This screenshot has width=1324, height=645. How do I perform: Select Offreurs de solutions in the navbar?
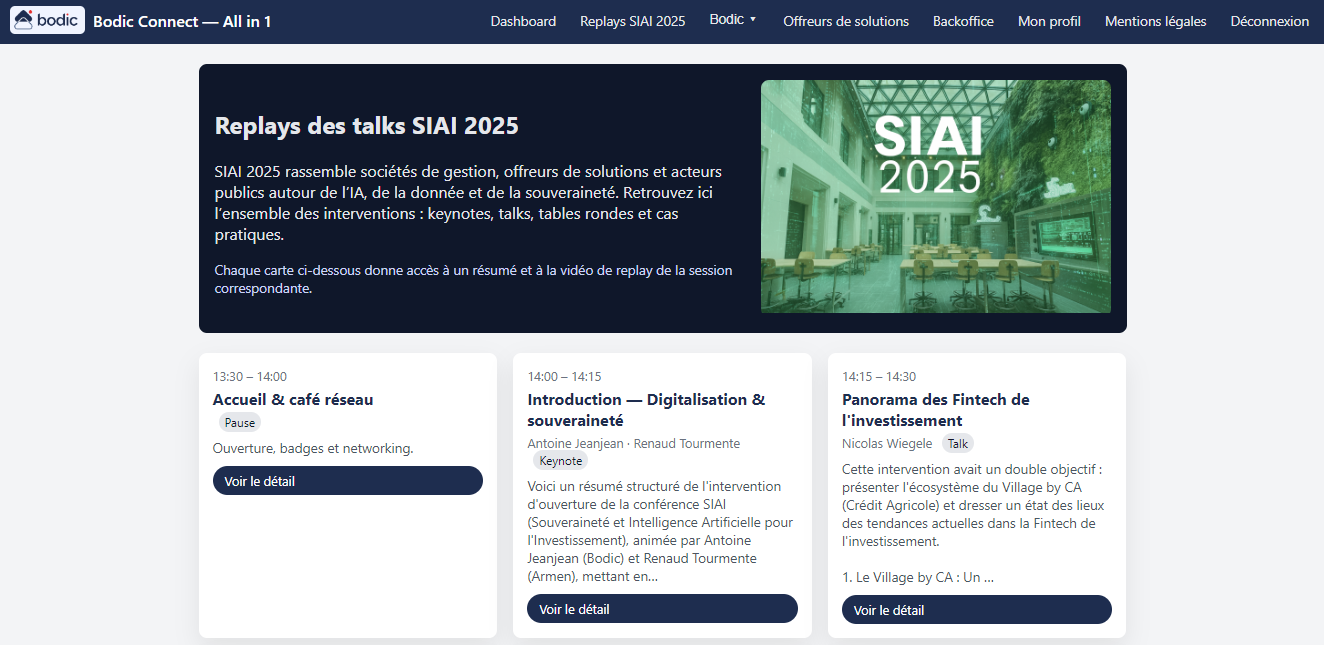click(x=846, y=20)
